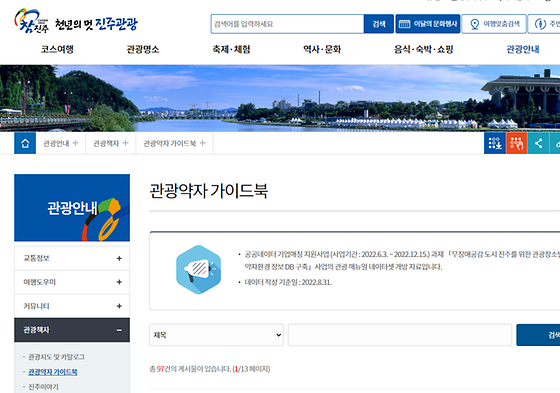
Task: Click the 데이터 작성 기준일 : 2022.8.31. text
Action: point(288,282)
